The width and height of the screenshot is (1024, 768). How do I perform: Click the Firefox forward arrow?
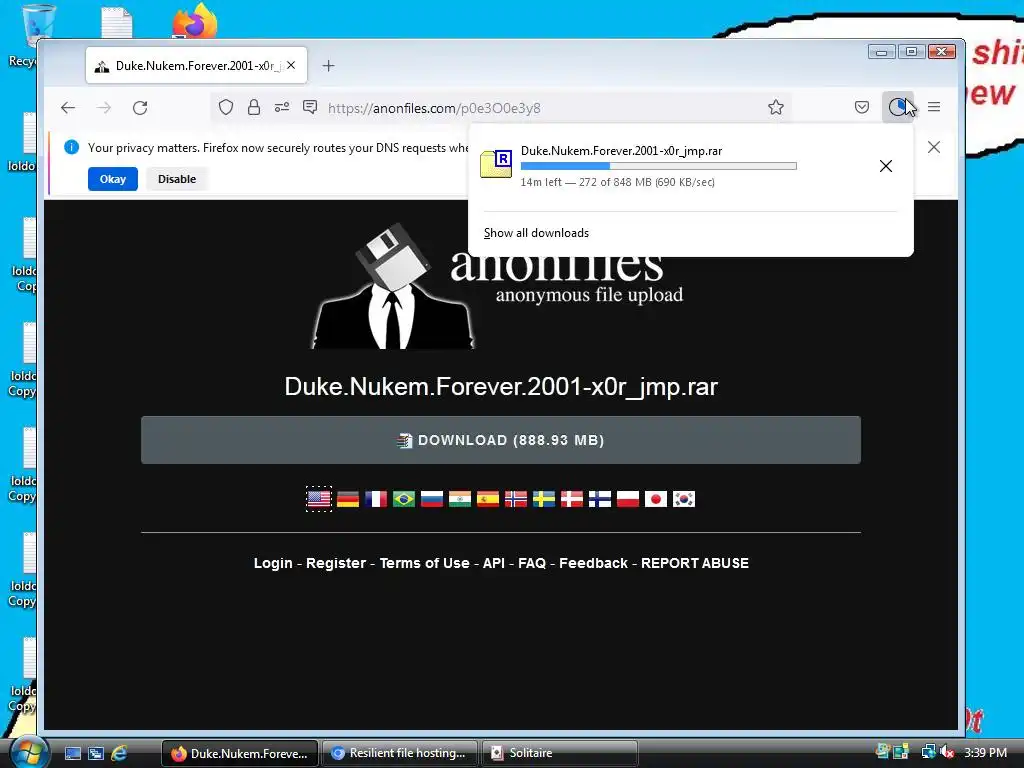coord(104,108)
